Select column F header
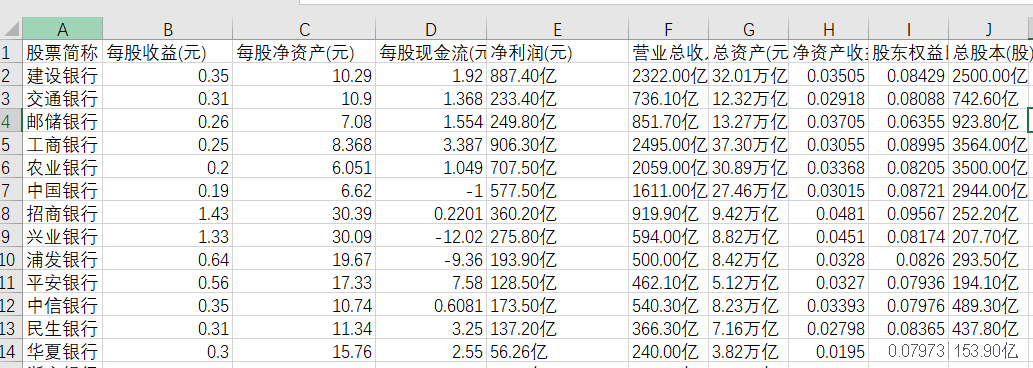 (x=669, y=29)
